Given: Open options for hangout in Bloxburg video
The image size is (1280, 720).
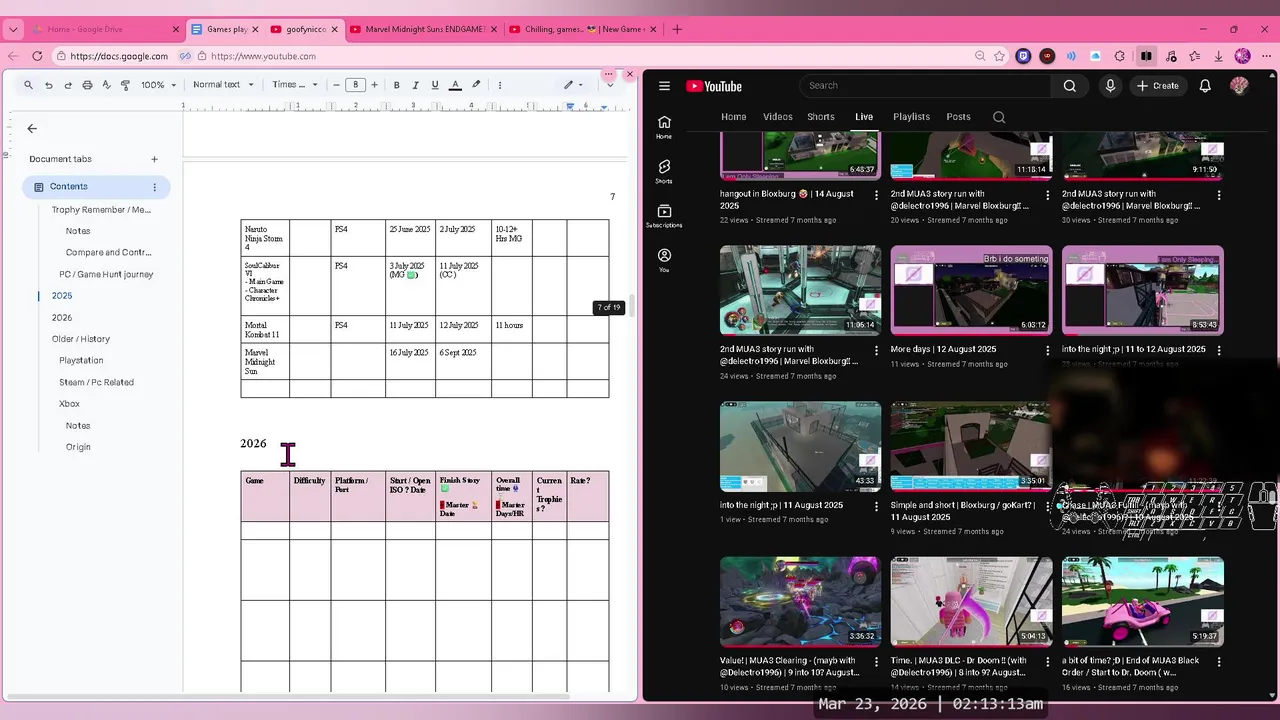Looking at the screenshot, I should pos(877,195).
